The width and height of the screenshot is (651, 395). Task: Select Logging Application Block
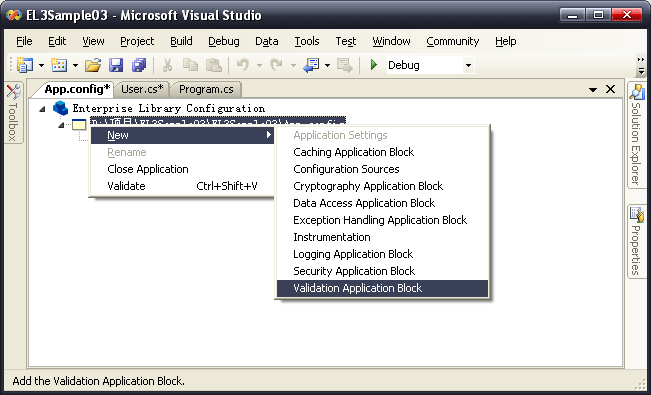coord(382,254)
